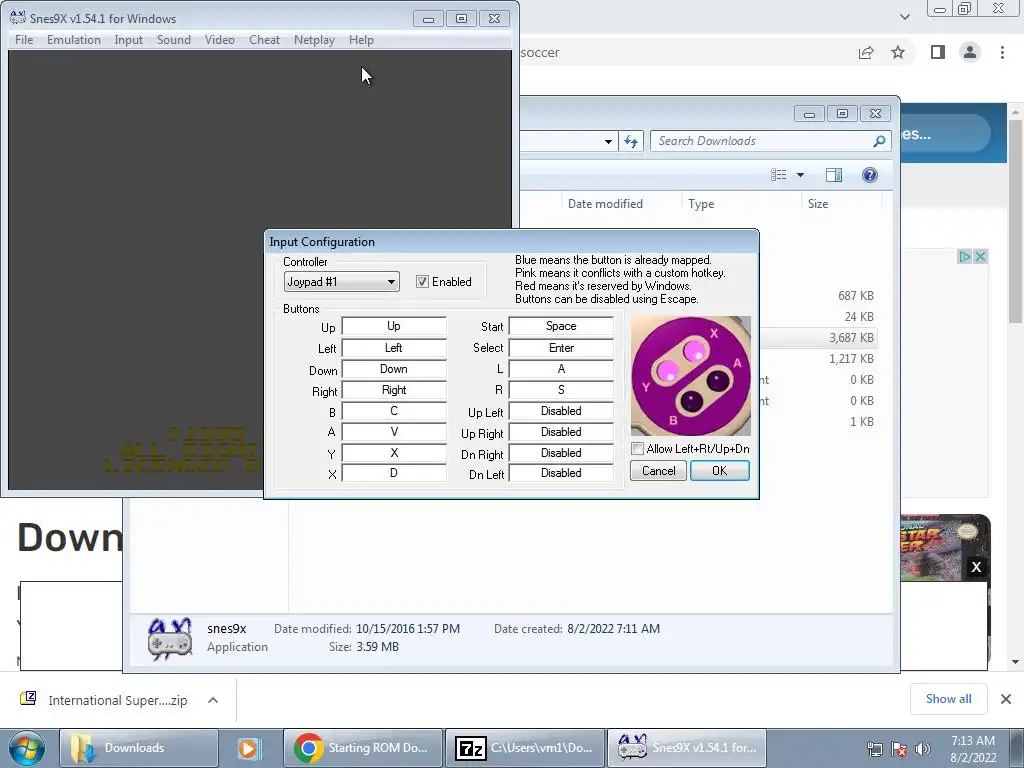1024x768 pixels.
Task: Click the search magnifier icon in Explorer
Action: tap(880, 141)
